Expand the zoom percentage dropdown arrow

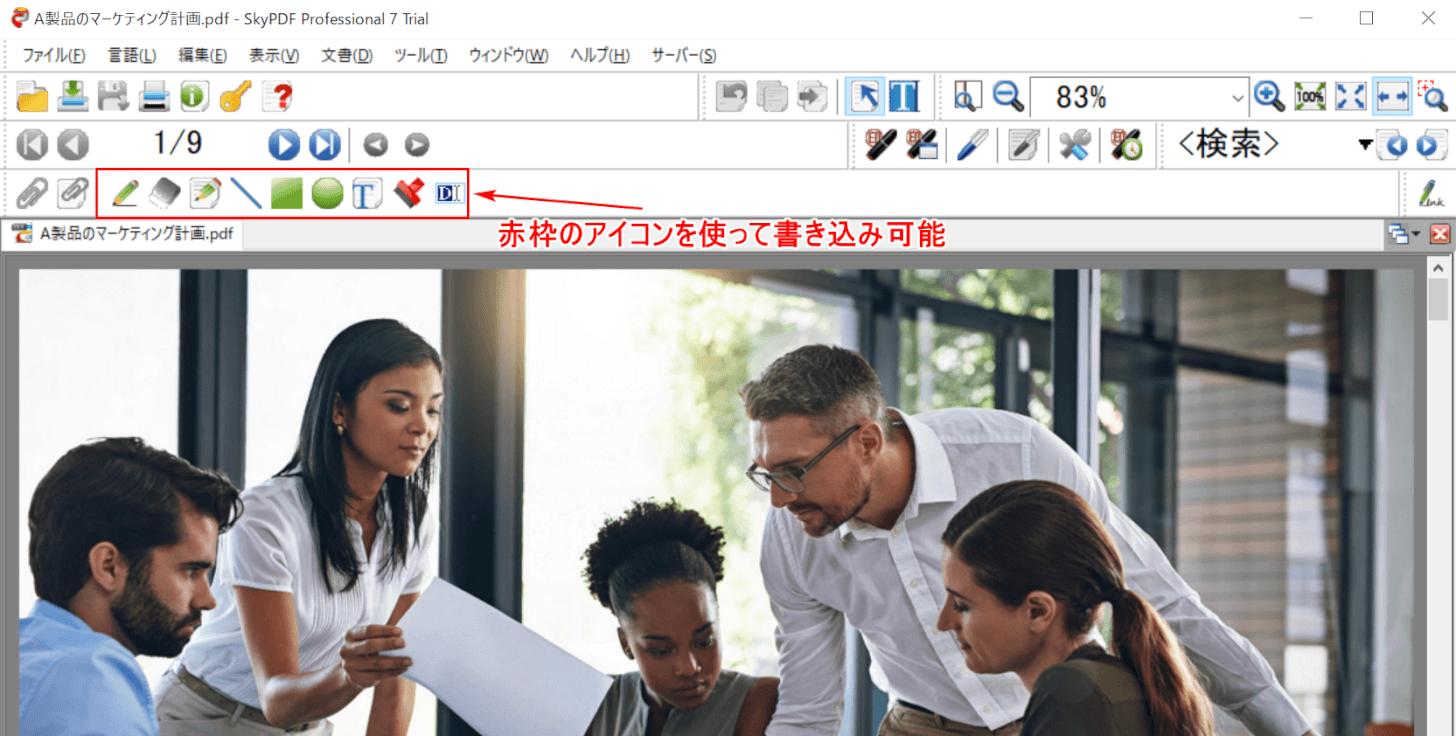pos(1239,97)
